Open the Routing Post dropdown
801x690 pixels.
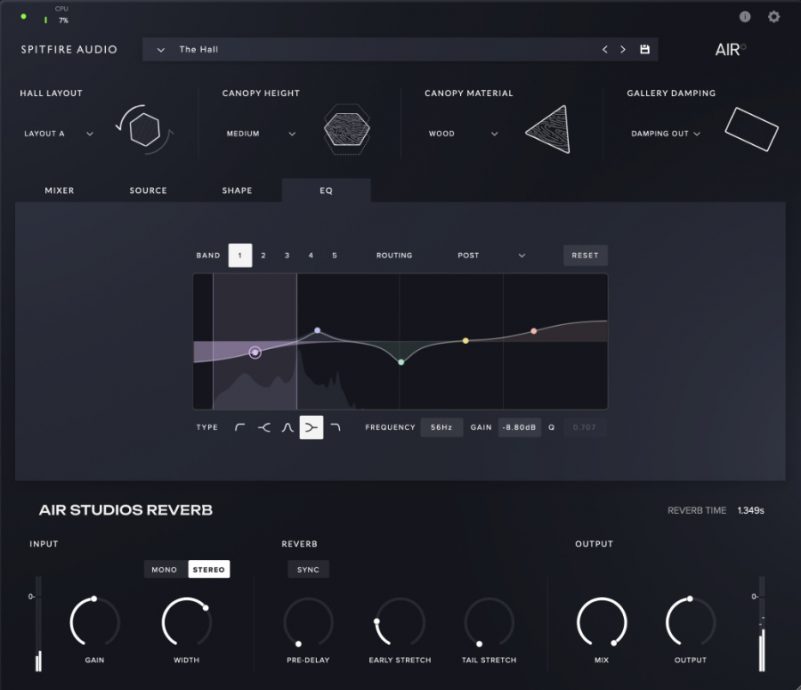tap(490, 255)
